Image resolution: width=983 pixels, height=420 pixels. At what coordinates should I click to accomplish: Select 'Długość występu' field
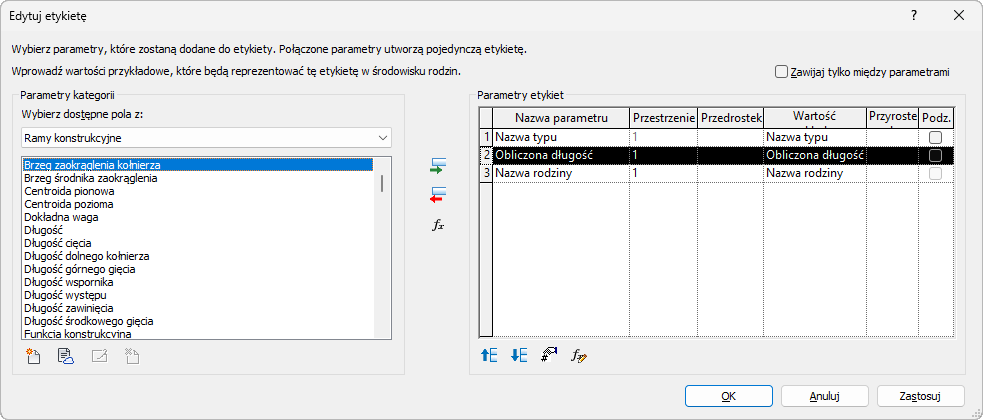coord(198,295)
